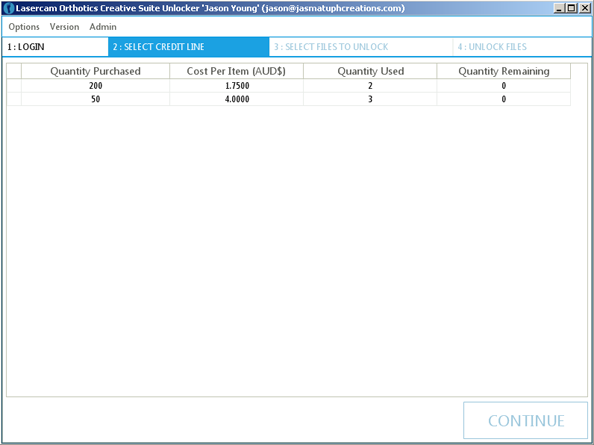
Task: Sort by Quantity Purchased column header
Action: point(95,71)
